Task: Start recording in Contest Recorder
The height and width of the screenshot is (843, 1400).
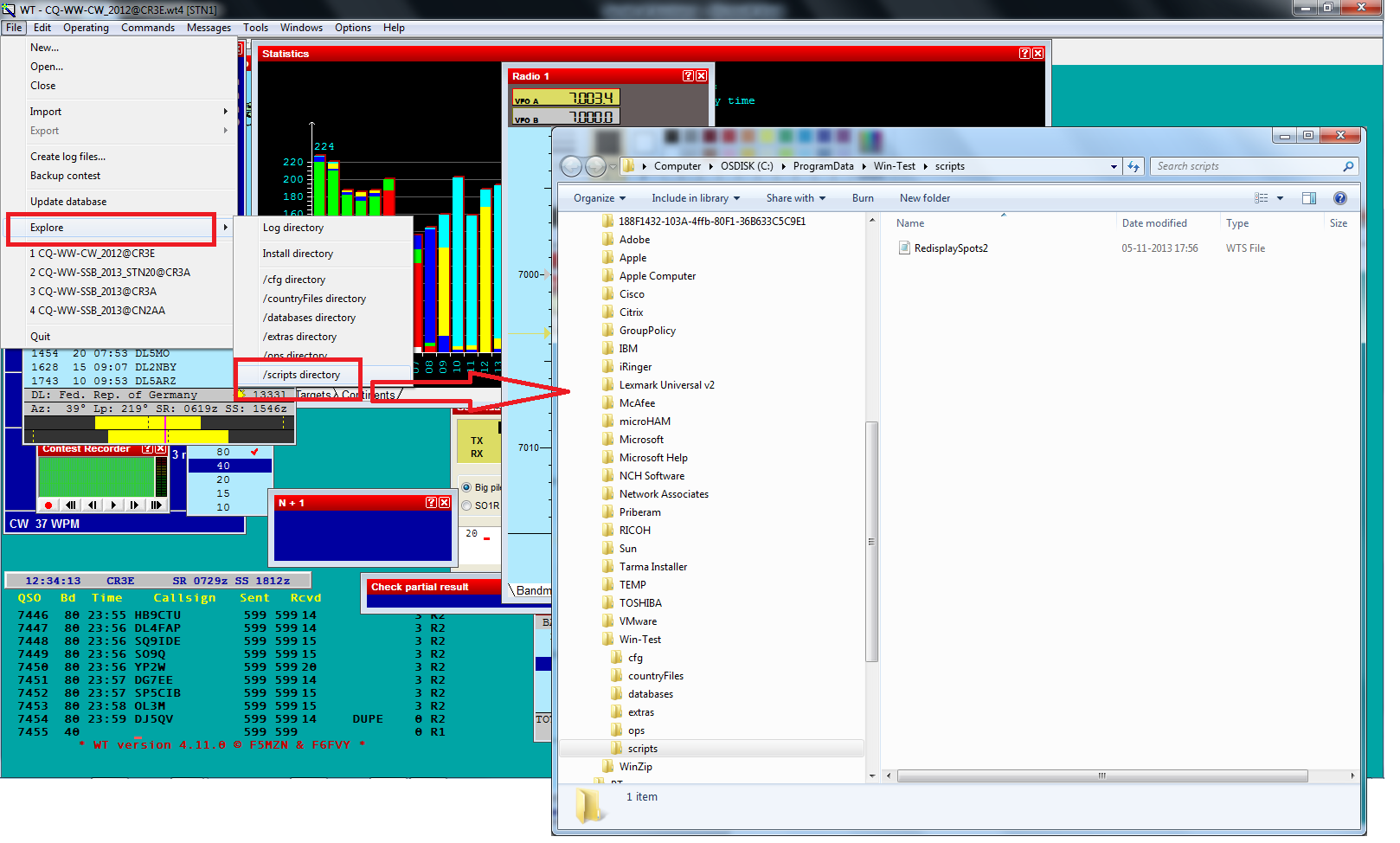Action: click(x=48, y=505)
